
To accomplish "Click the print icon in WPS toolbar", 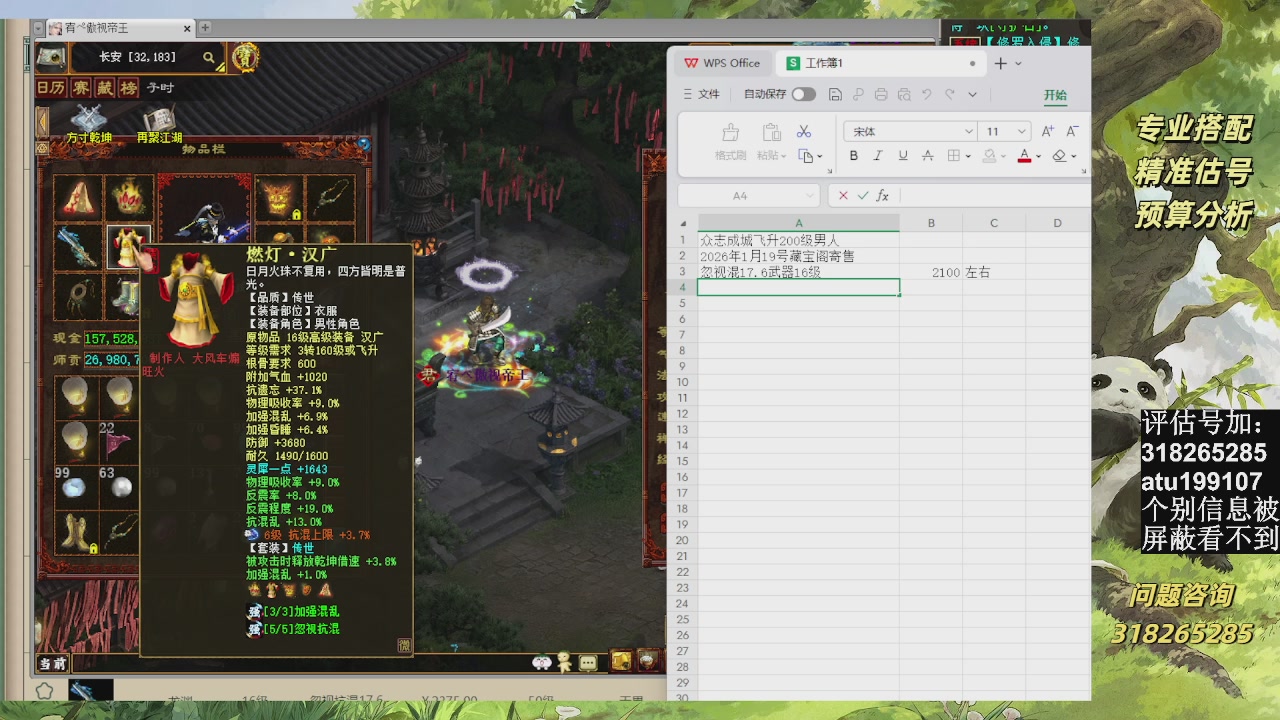I will pos(881,94).
